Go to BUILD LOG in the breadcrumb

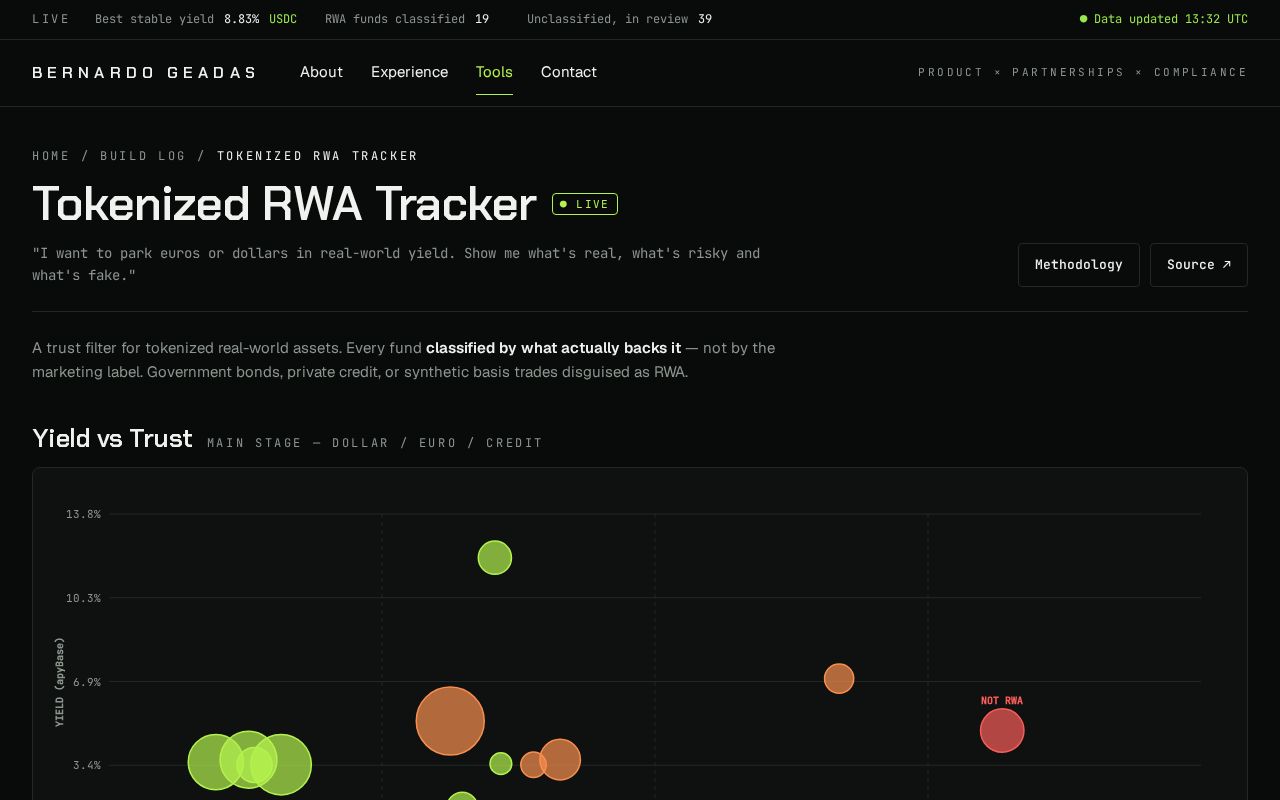coord(143,156)
